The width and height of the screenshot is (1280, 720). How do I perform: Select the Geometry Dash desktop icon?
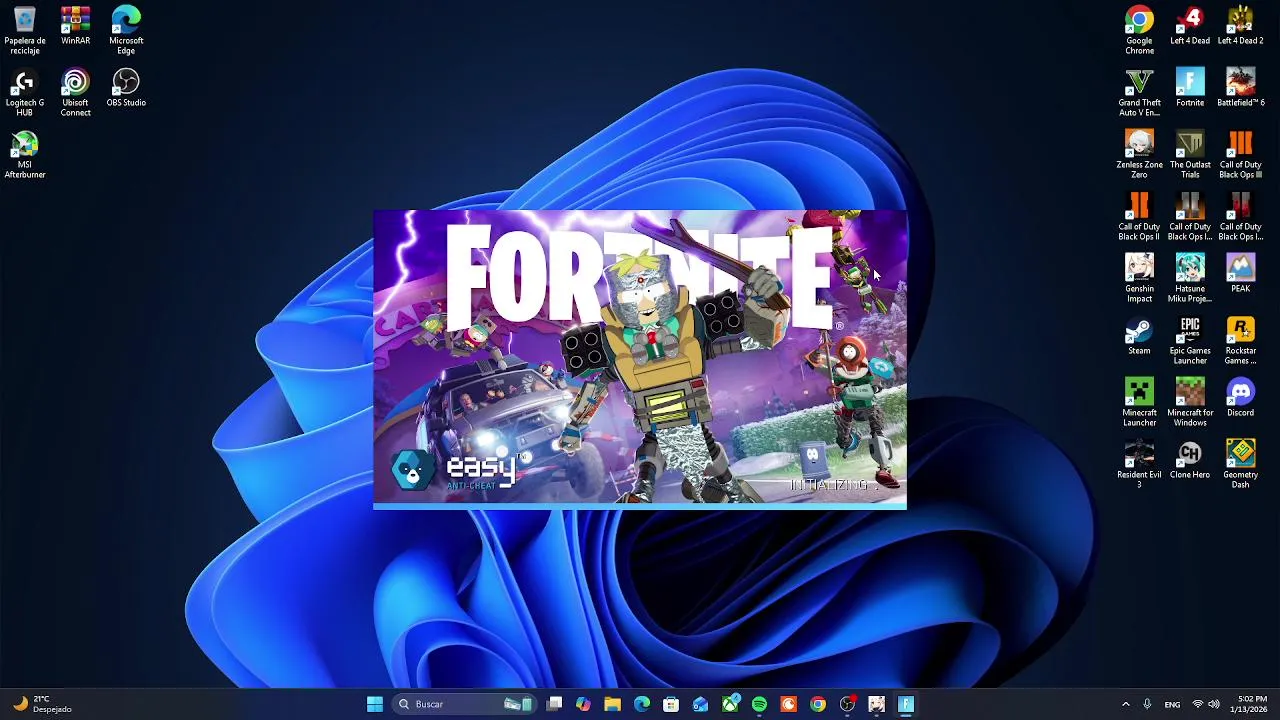click(1240, 464)
